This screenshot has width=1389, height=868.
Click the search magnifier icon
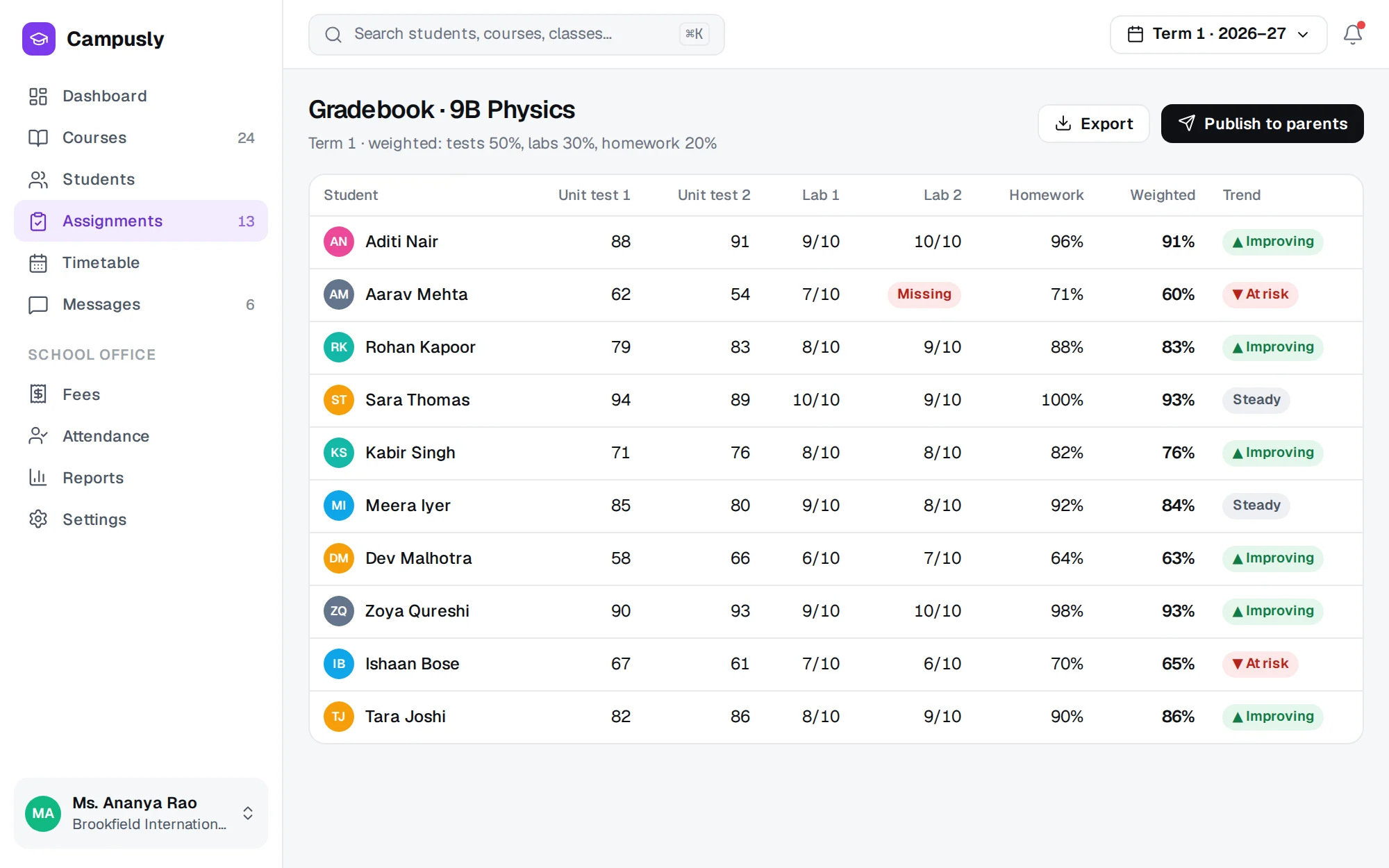(333, 34)
